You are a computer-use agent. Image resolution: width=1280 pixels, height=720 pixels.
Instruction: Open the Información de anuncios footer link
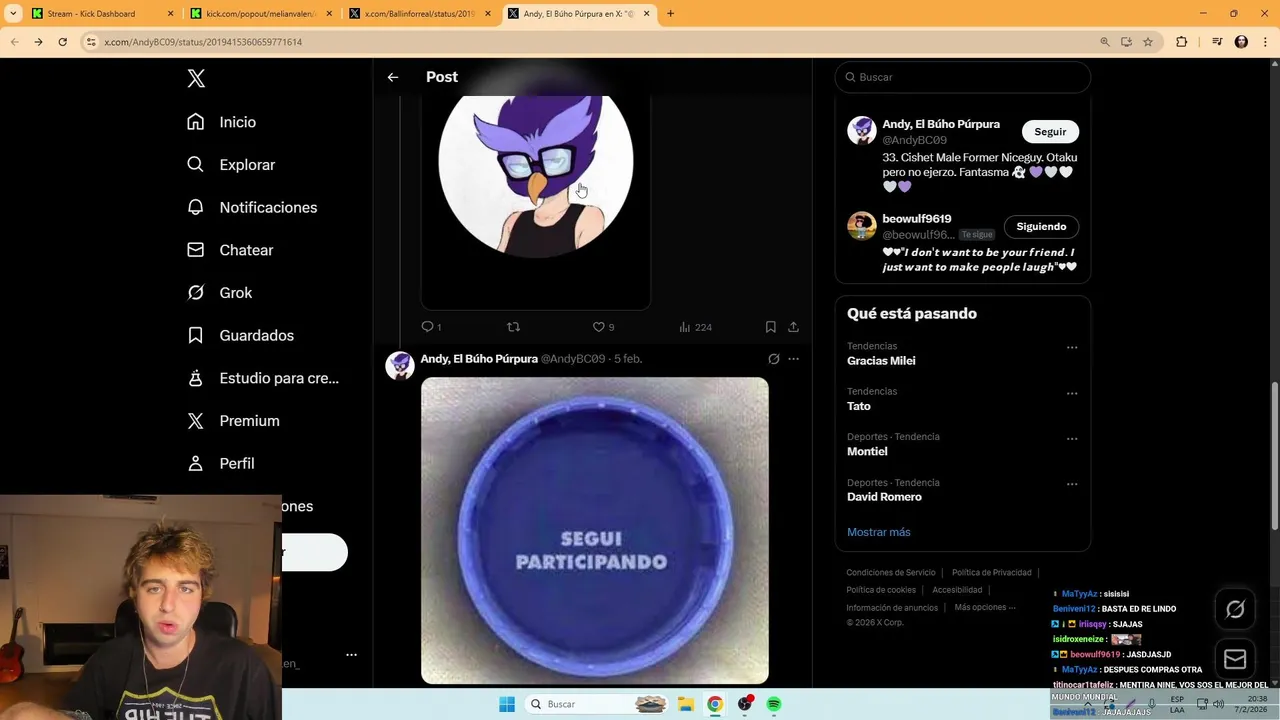point(892,608)
